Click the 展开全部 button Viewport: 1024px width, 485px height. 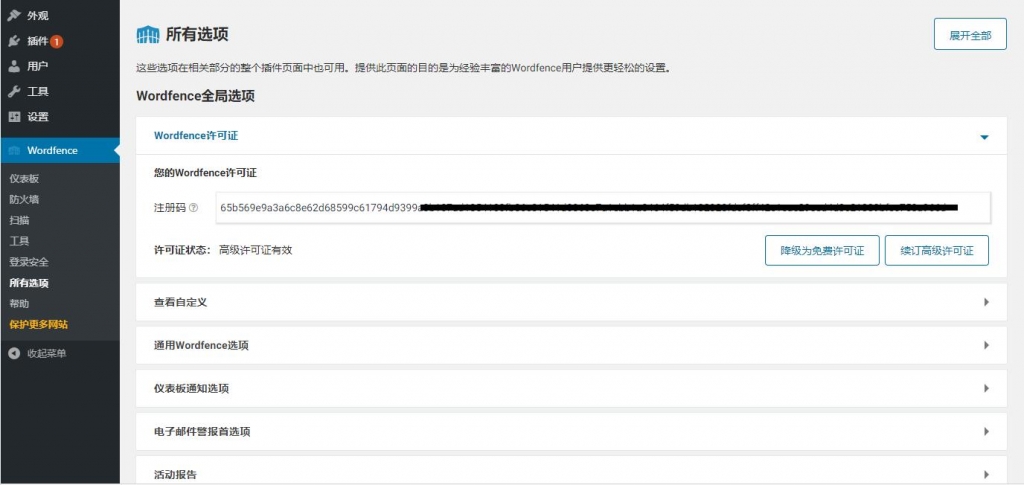969,35
